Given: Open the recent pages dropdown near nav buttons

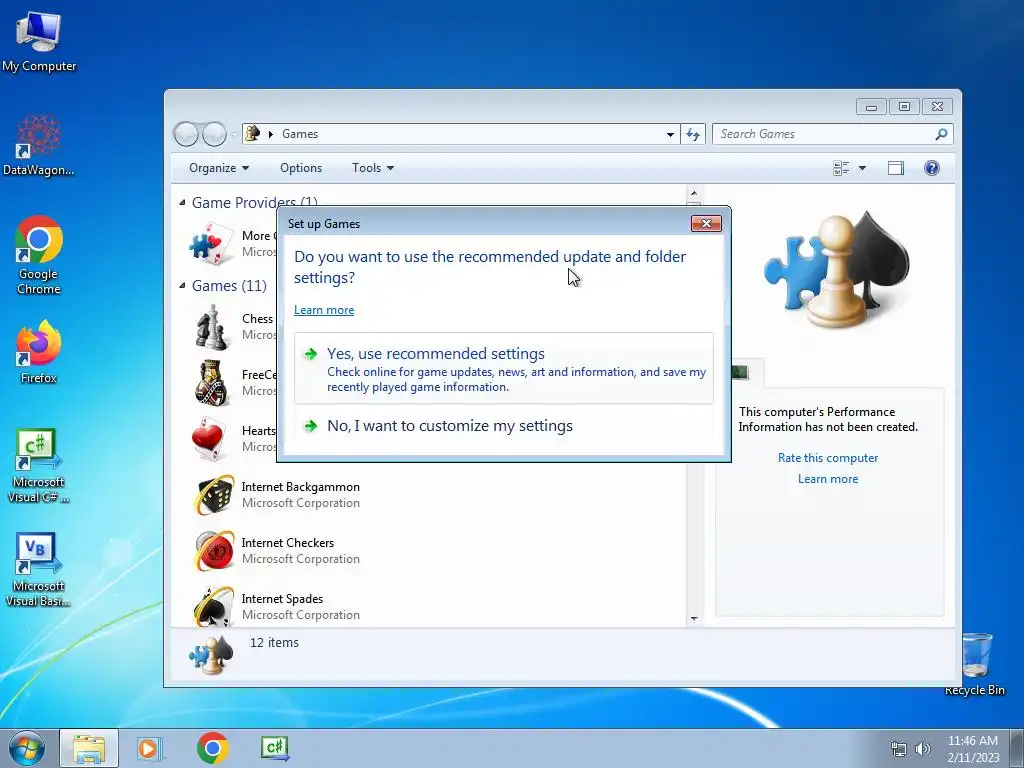Looking at the screenshot, I should click(234, 134).
